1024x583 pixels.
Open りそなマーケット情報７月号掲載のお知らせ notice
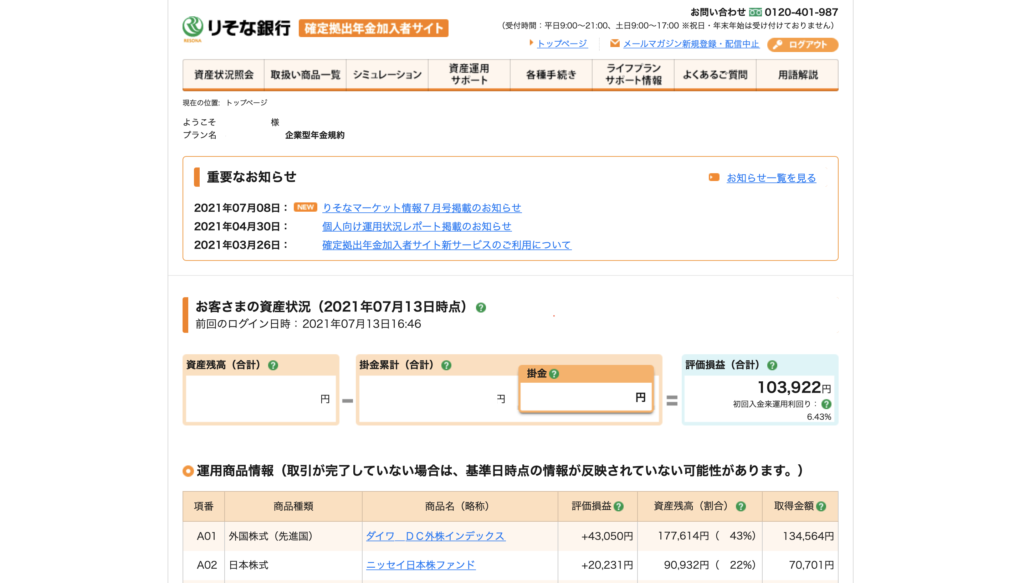[421, 208]
